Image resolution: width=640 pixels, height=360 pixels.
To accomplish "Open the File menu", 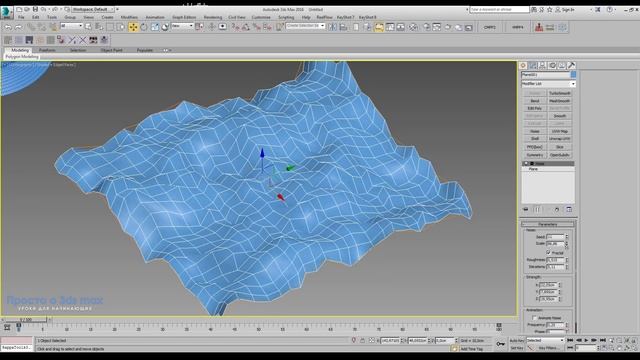I will [21, 18].
